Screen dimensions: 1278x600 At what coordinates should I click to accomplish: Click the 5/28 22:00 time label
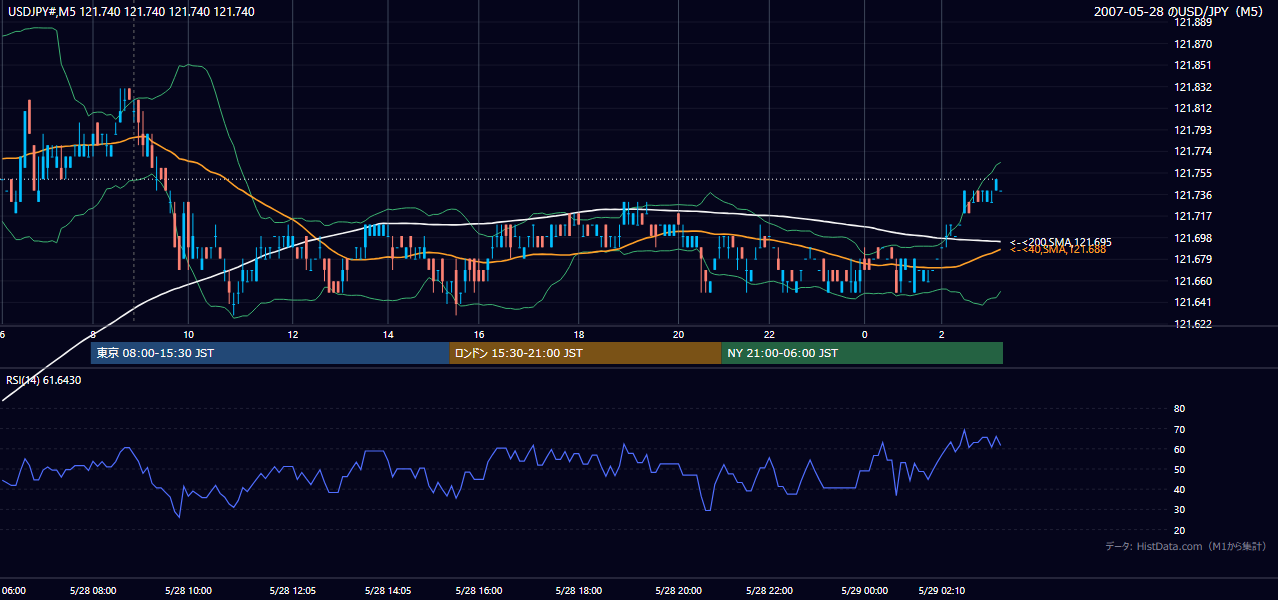click(770, 591)
